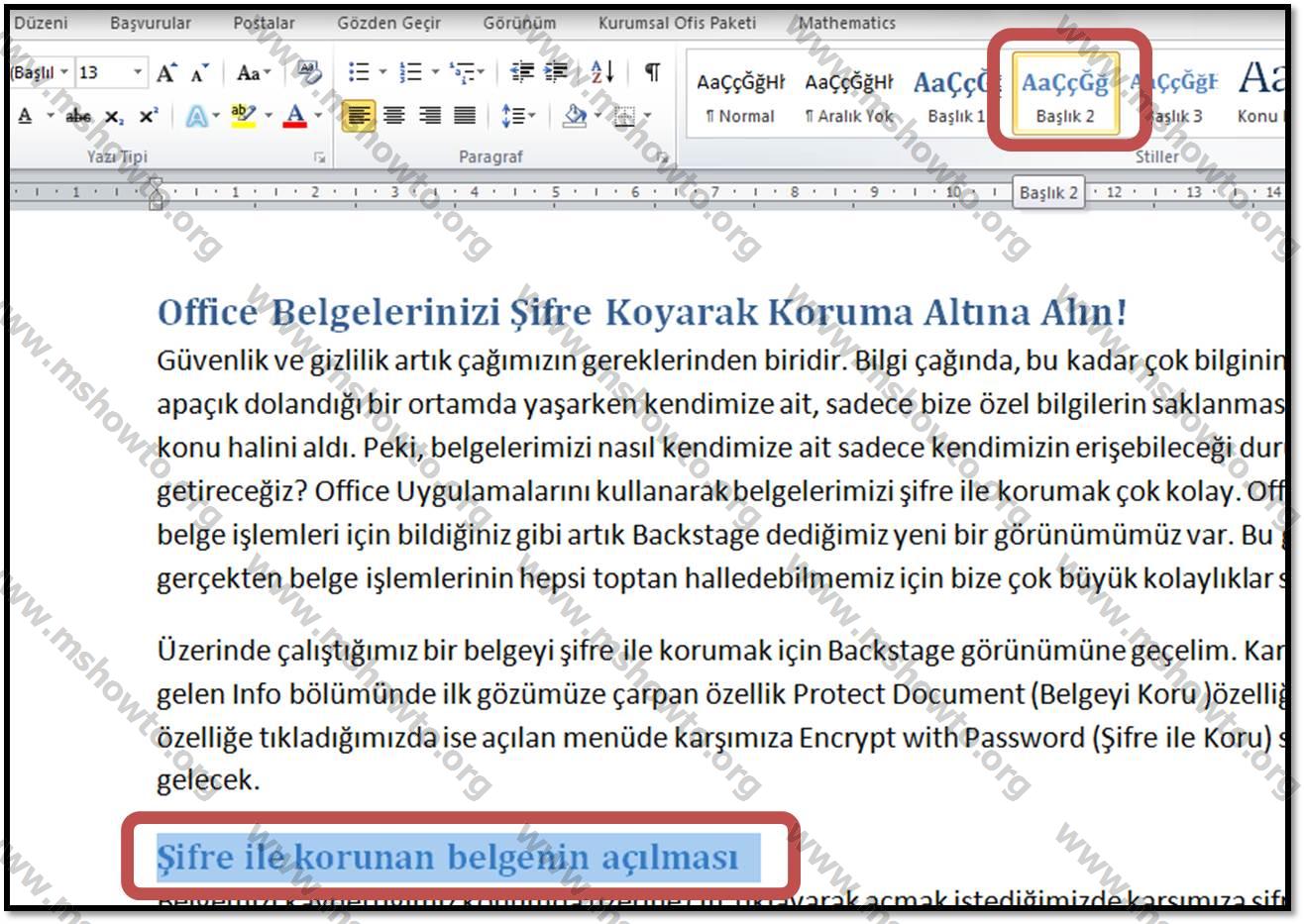Click the Shading paint bucket icon
Image resolution: width=1304 pixels, height=924 pixels.
(574, 117)
